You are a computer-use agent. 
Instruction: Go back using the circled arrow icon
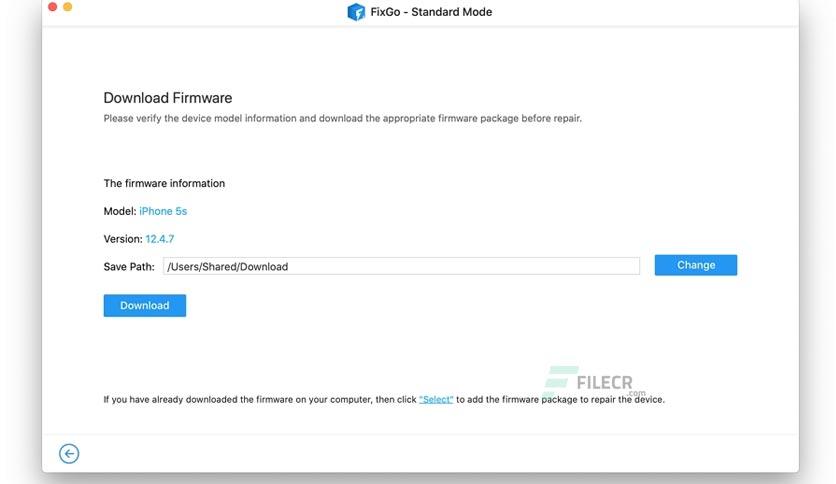(69, 454)
